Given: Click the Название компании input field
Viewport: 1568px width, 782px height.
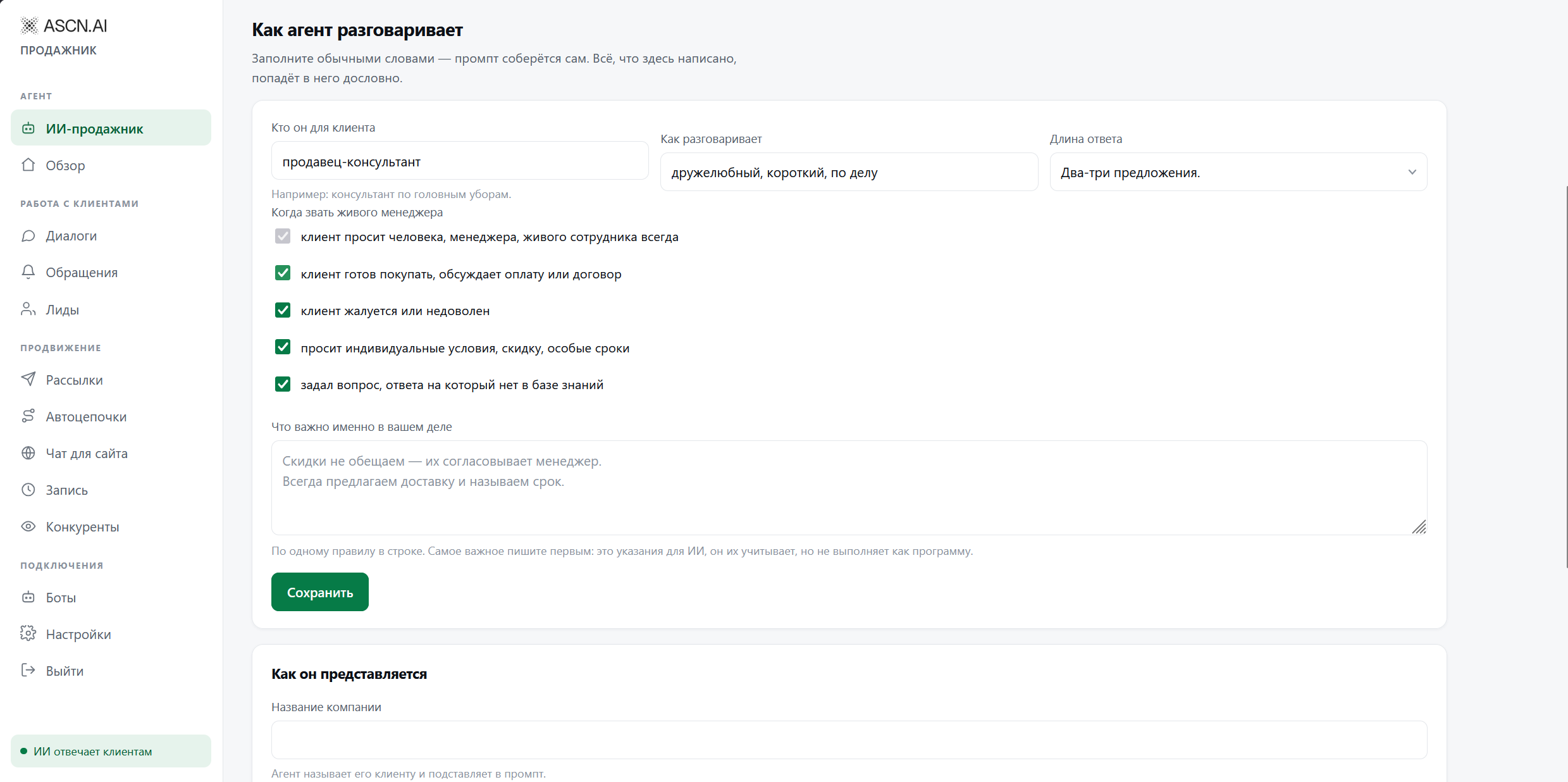Looking at the screenshot, I should [x=849, y=740].
